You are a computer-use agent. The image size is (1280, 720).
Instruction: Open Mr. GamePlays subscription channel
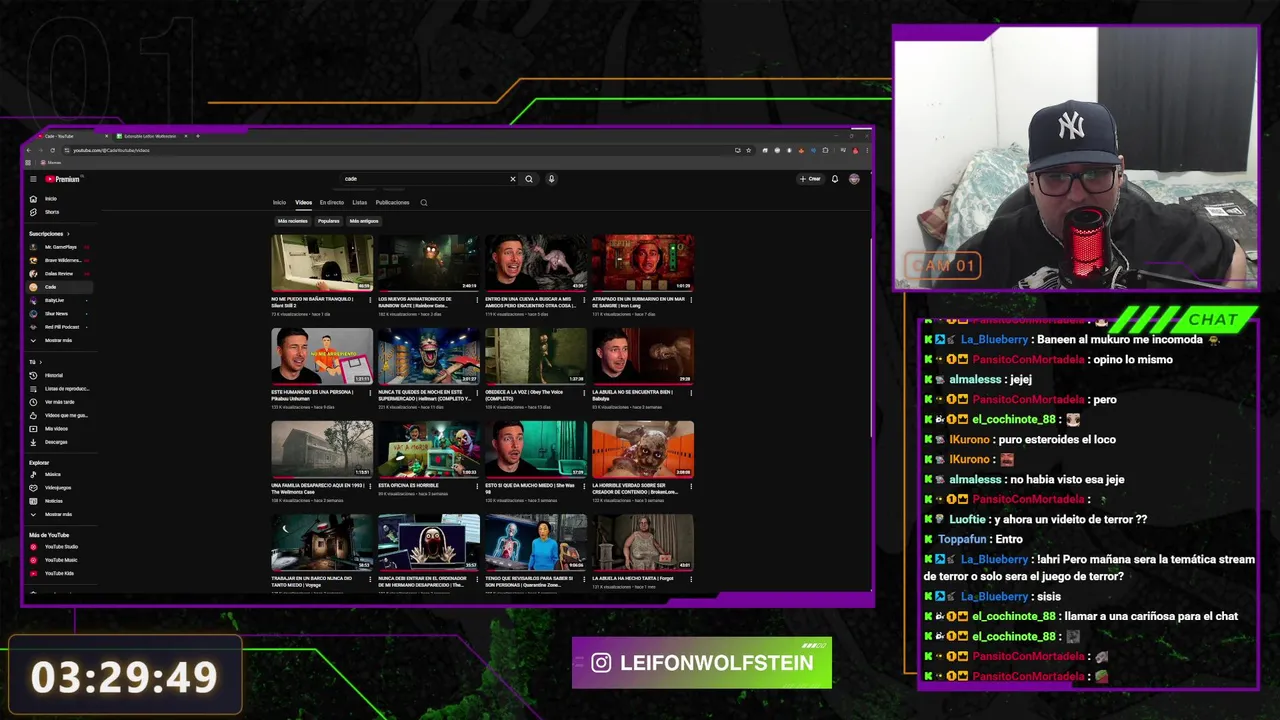[60, 247]
